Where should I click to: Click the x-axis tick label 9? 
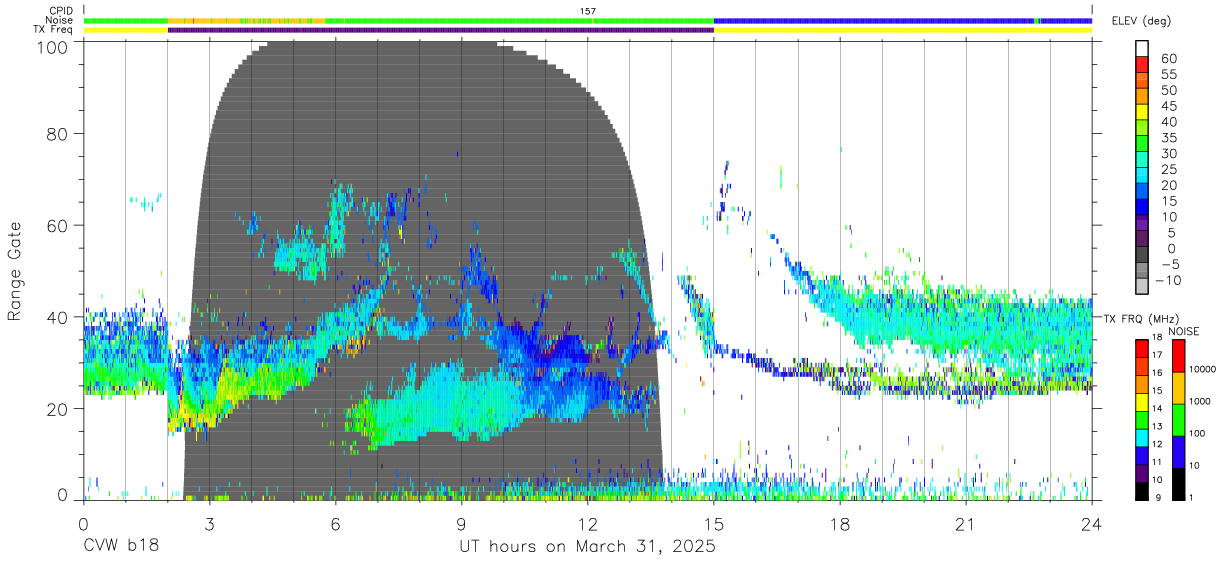(x=462, y=524)
